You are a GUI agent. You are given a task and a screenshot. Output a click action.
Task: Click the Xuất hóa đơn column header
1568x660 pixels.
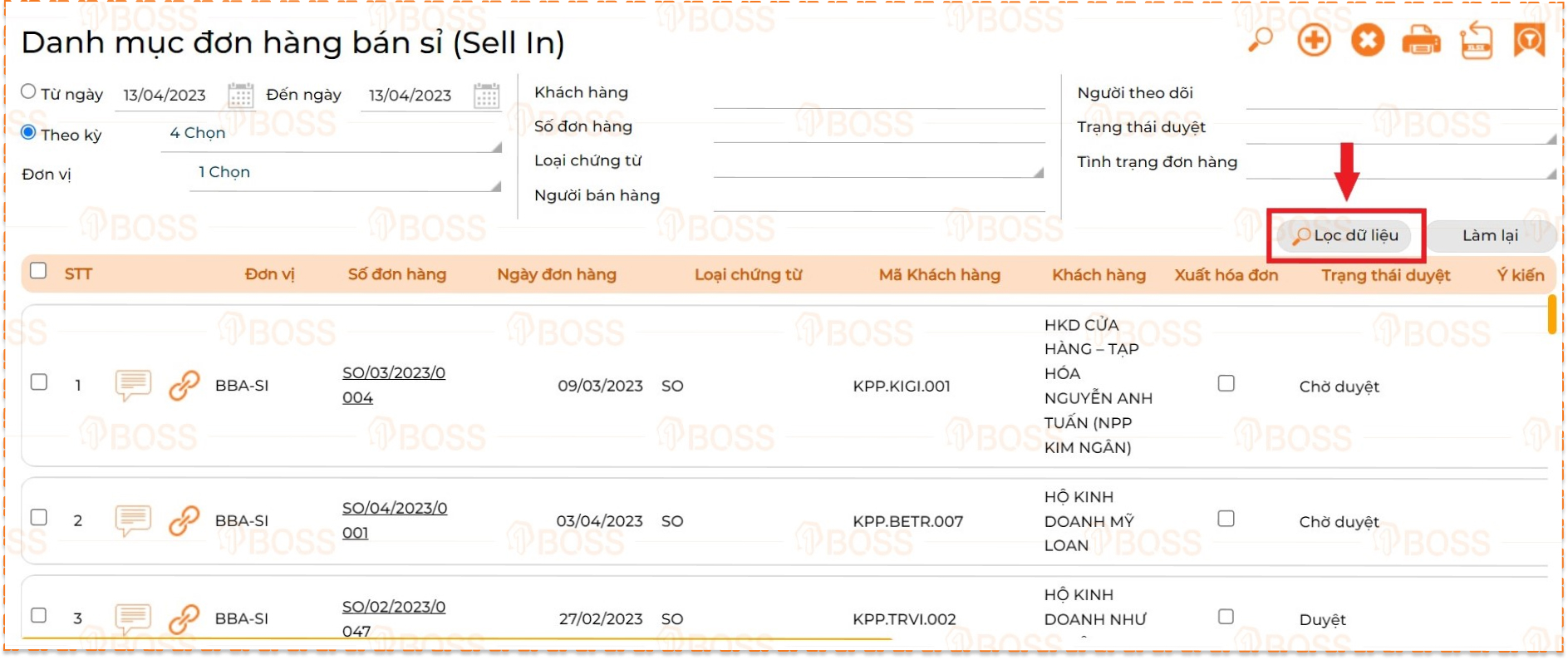[1226, 275]
